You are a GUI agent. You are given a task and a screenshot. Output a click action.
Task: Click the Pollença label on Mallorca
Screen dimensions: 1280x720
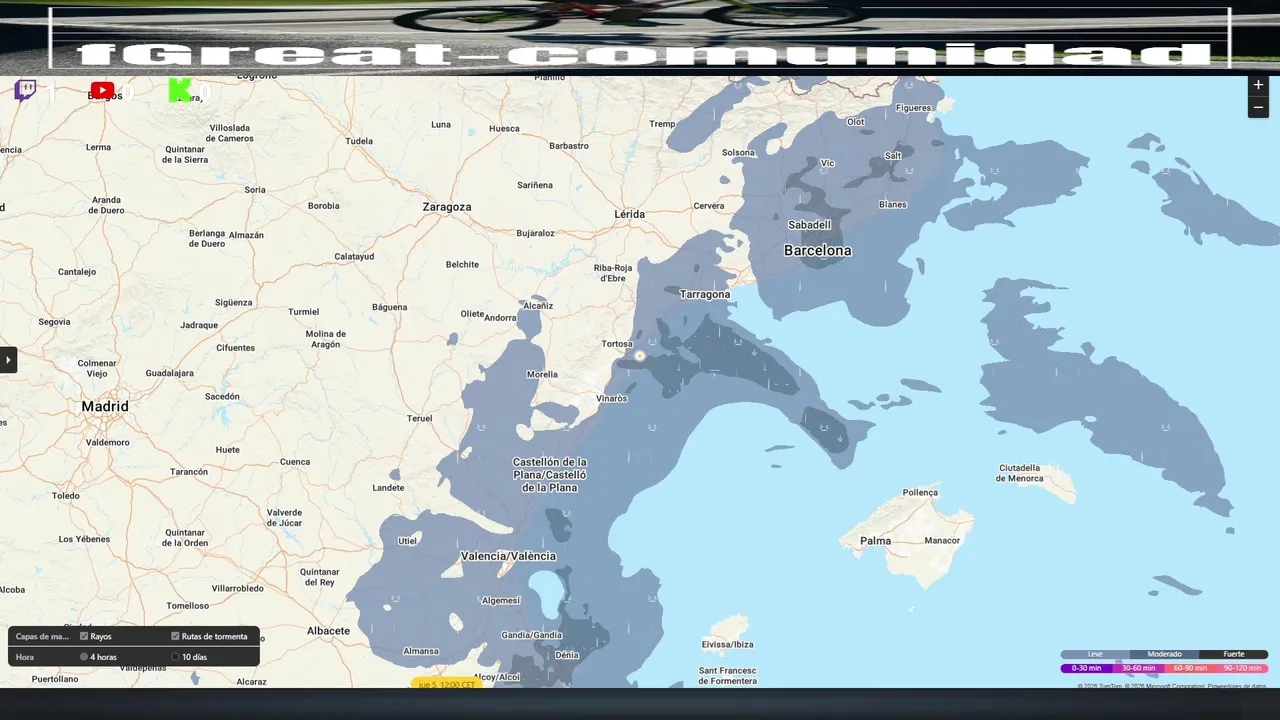click(920, 492)
